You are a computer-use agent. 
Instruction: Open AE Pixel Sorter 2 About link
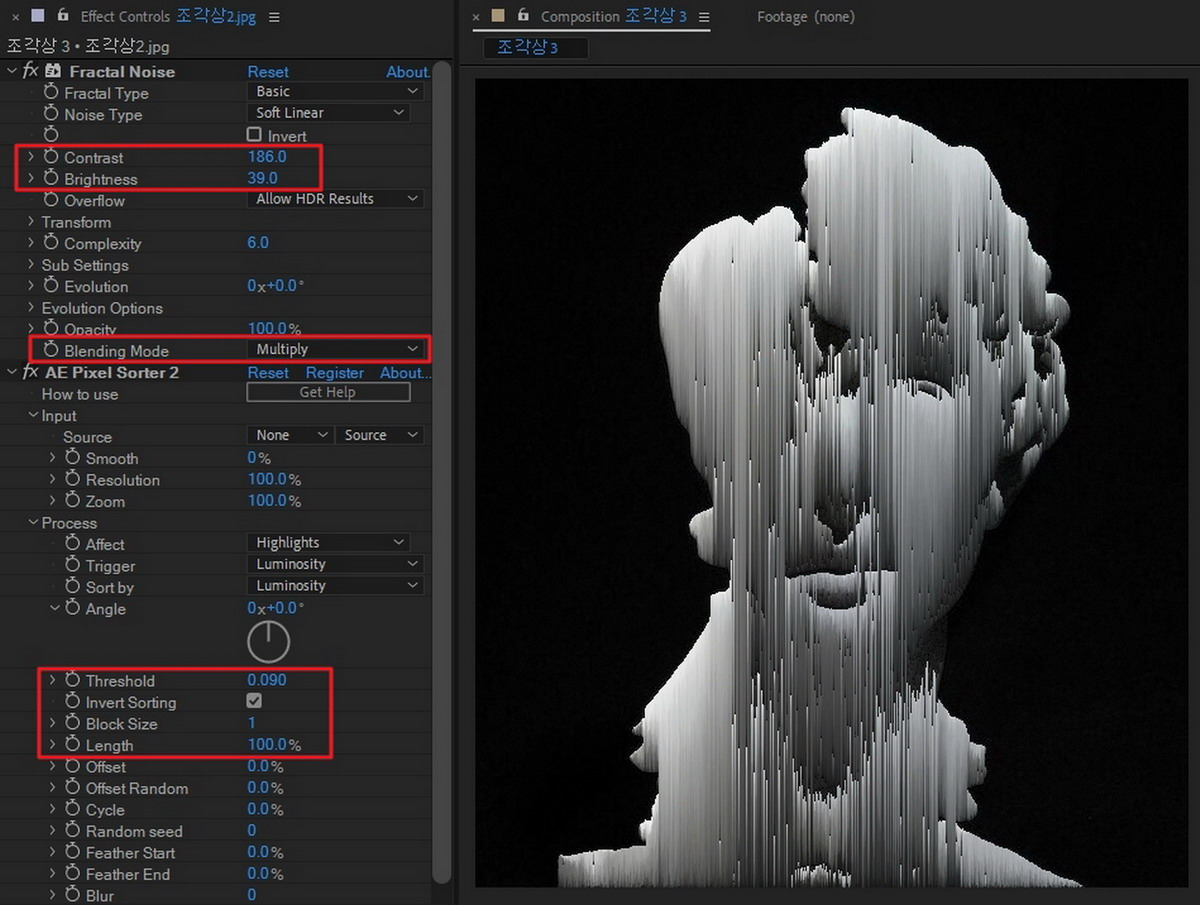[x=405, y=373]
